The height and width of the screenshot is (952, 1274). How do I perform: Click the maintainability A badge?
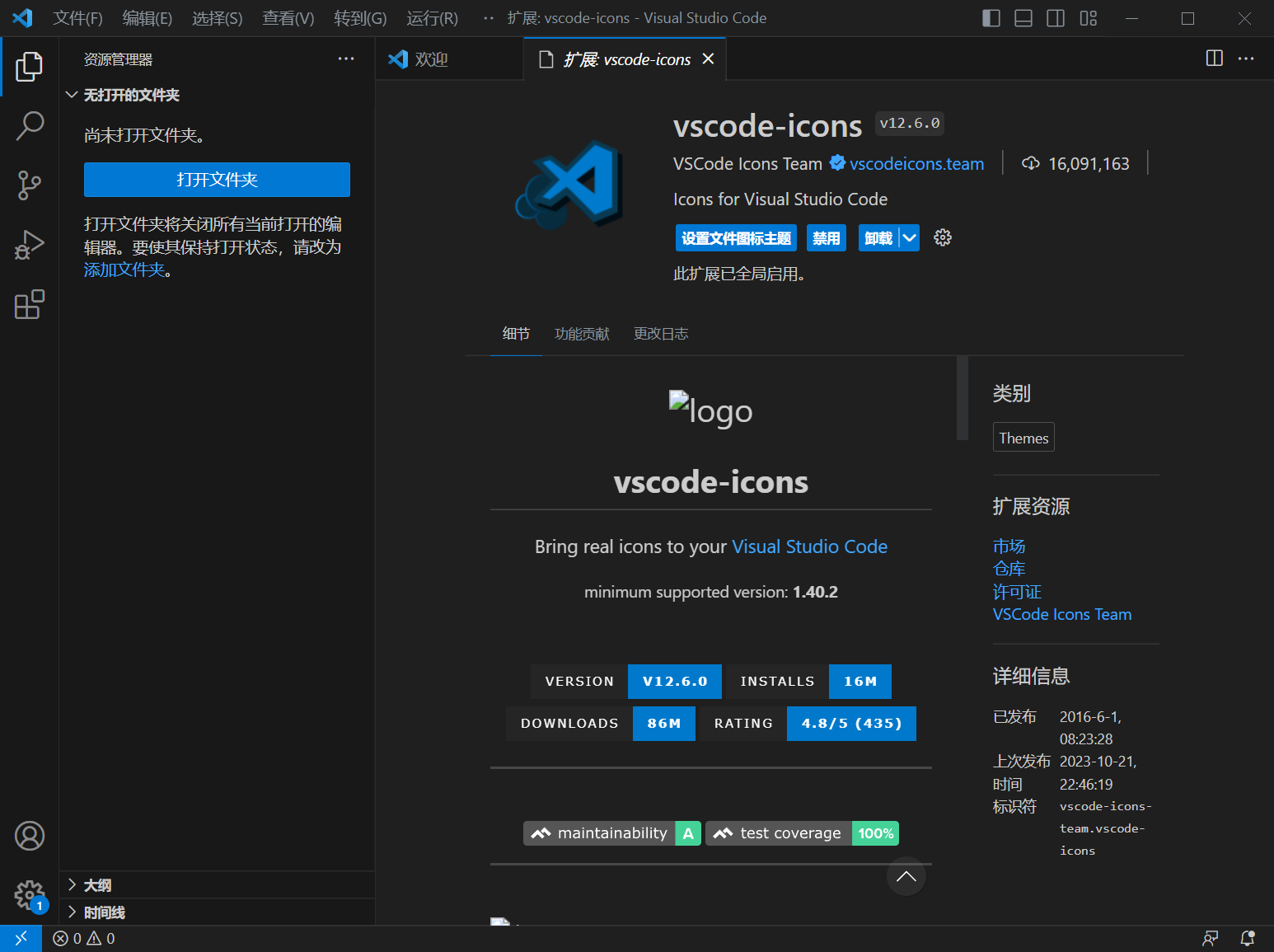tap(612, 833)
